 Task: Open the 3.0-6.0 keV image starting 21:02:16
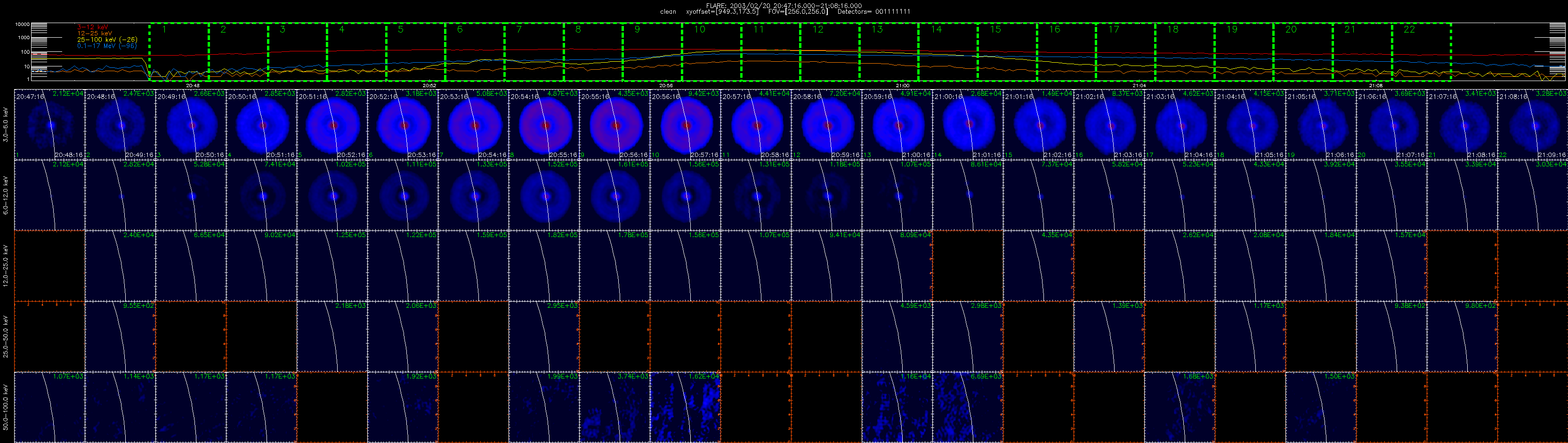pyautogui.click(x=1109, y=124)
